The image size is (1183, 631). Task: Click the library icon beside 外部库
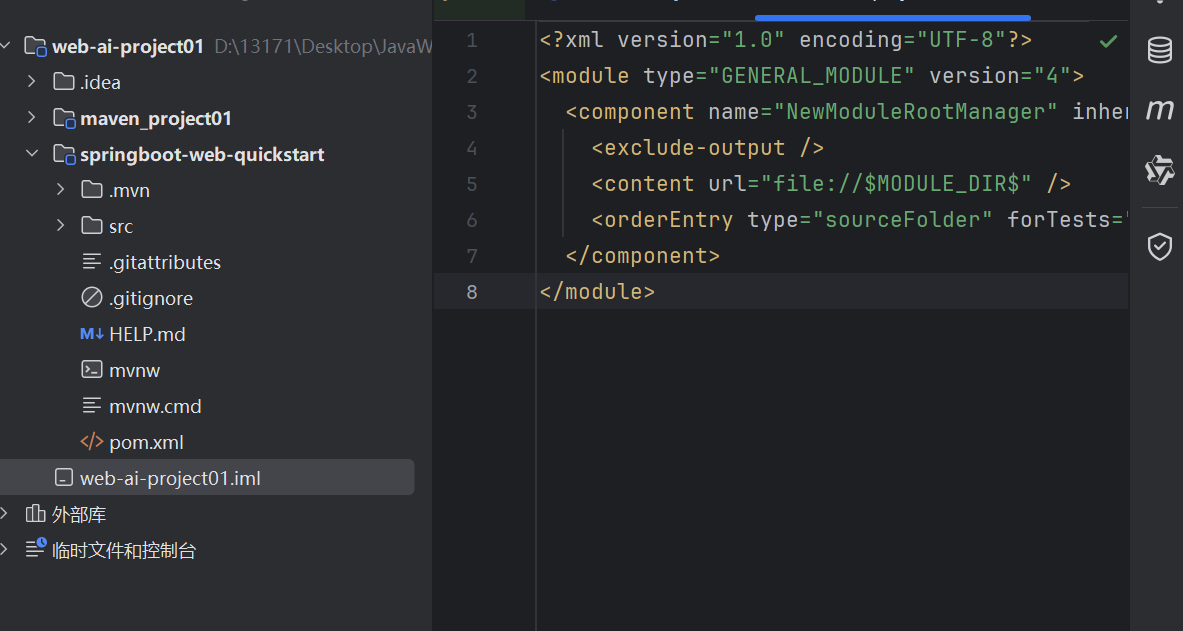35,514
